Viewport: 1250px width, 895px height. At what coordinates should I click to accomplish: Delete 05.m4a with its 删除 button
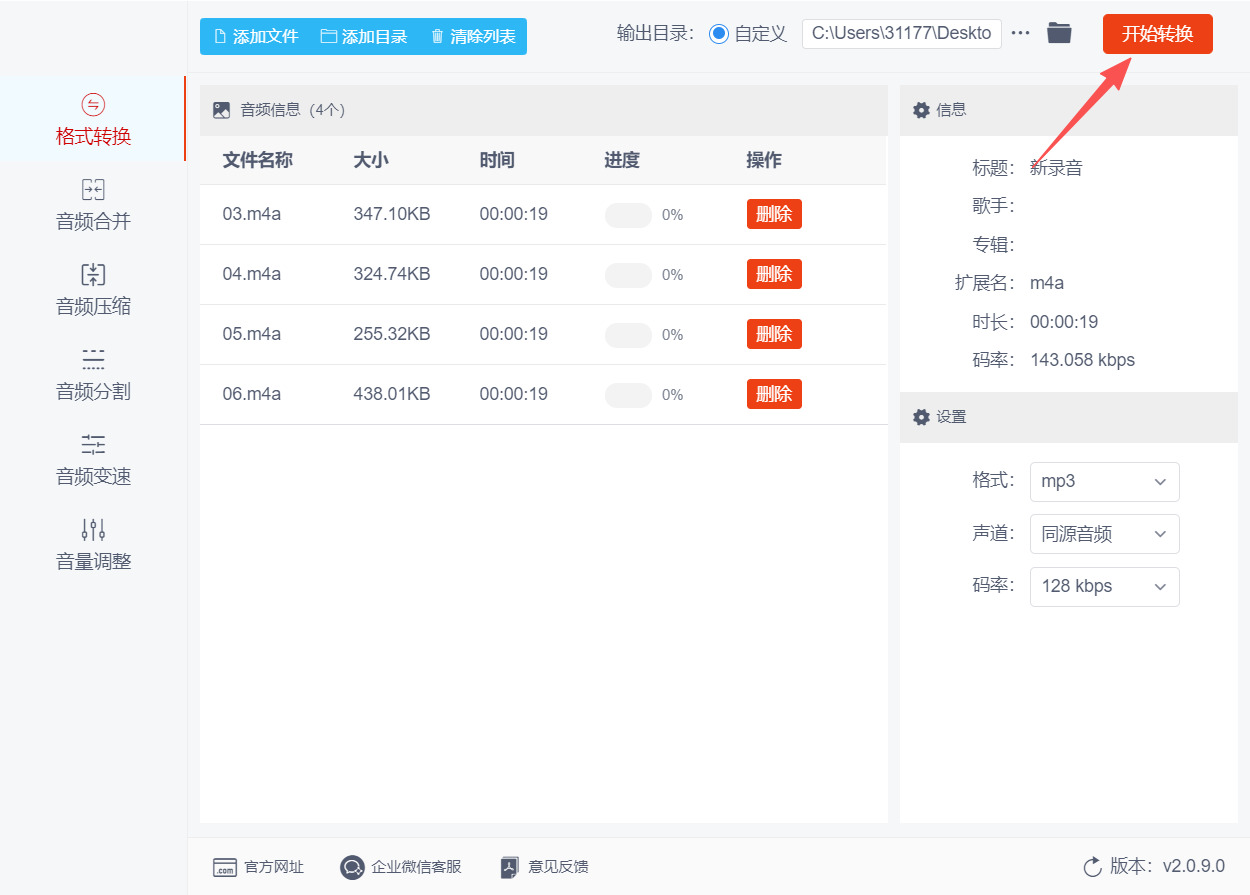point(774,334)
